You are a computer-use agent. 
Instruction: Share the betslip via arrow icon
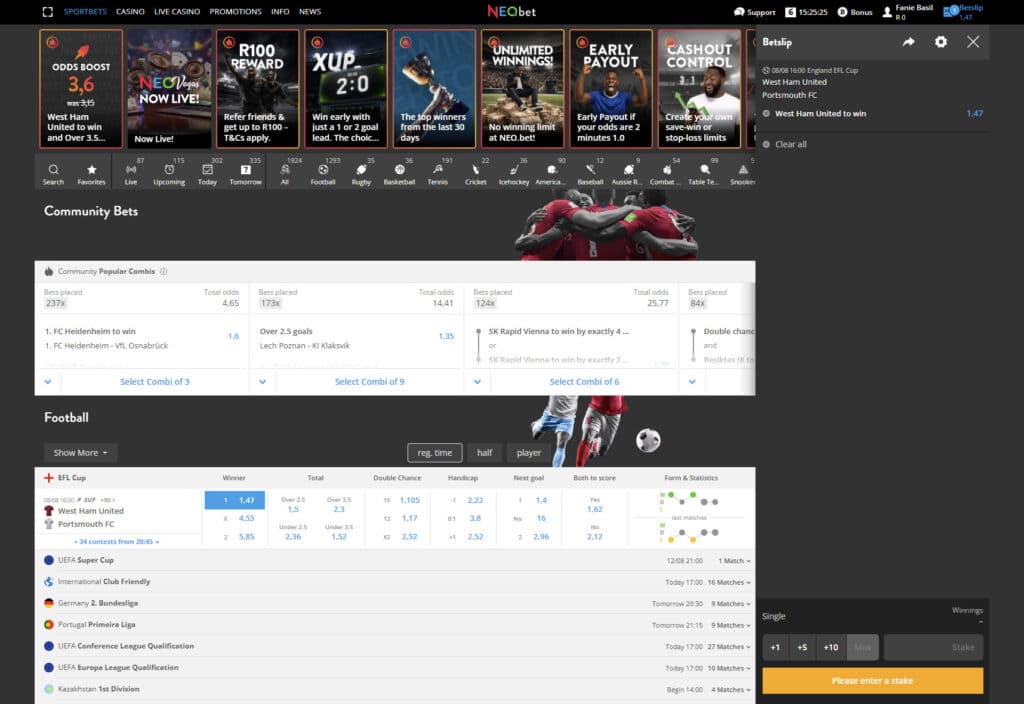pos(908,42)
